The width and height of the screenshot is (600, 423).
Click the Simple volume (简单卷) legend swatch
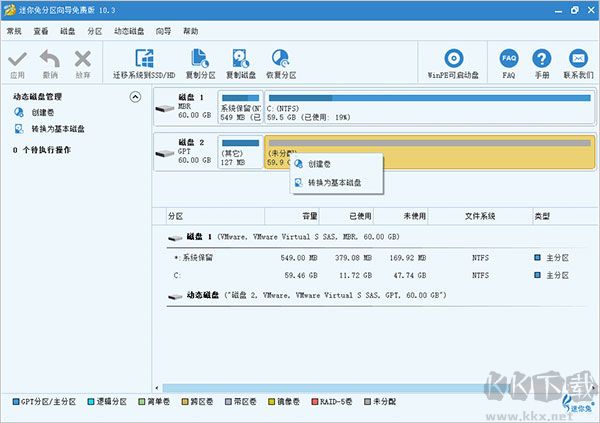click(142, 402)
